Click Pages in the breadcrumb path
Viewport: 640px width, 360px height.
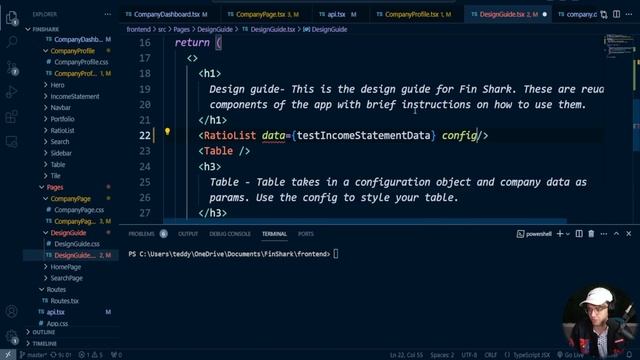pos(181,29)
